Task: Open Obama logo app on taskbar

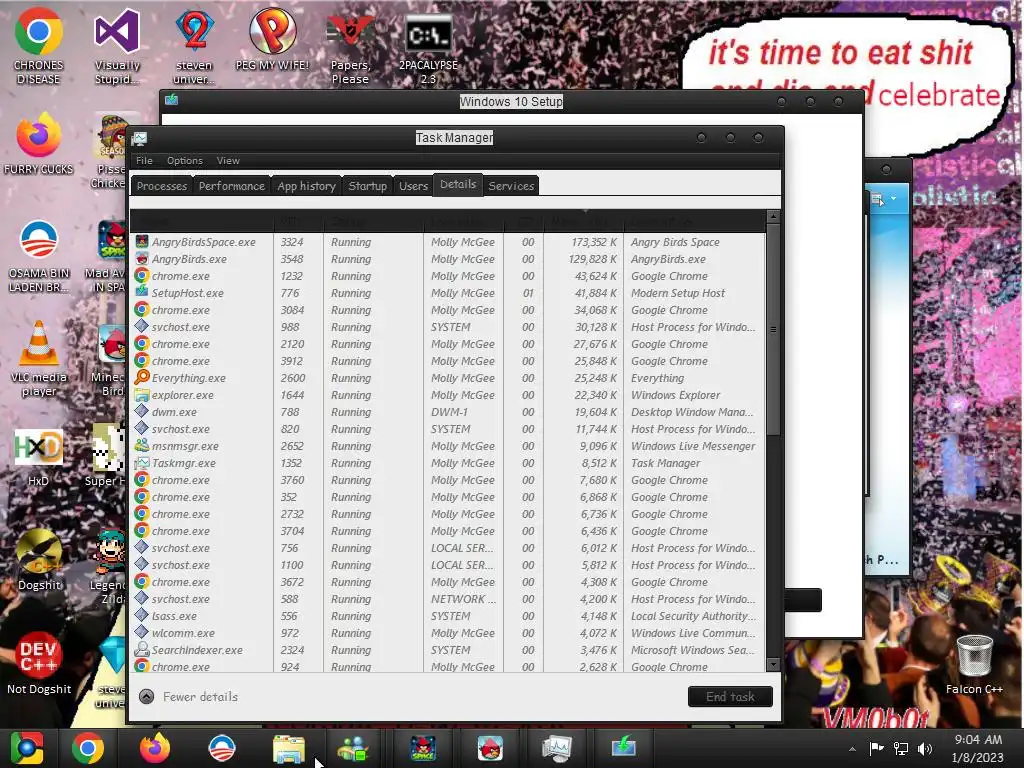Action: pyautogui.click(x=221, y=748)
